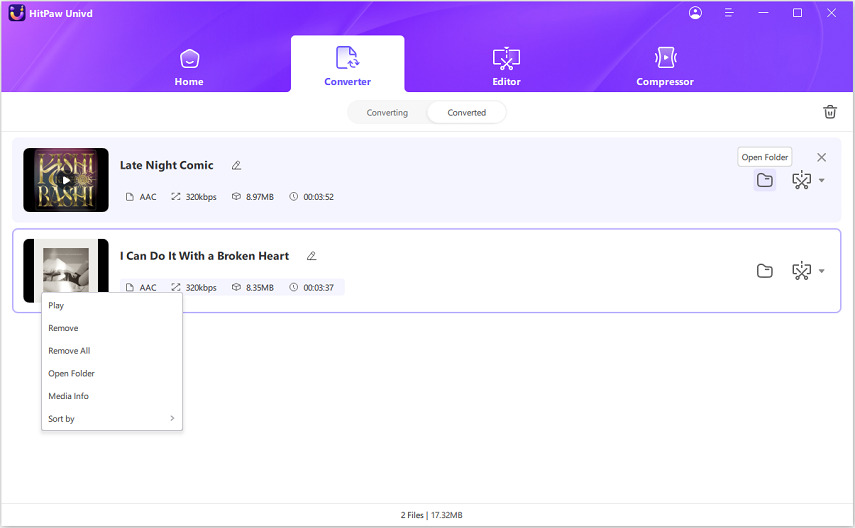Open folder for Late Night Comic
The width and height of the screenshot is (855, 528).
click(764, 180)
